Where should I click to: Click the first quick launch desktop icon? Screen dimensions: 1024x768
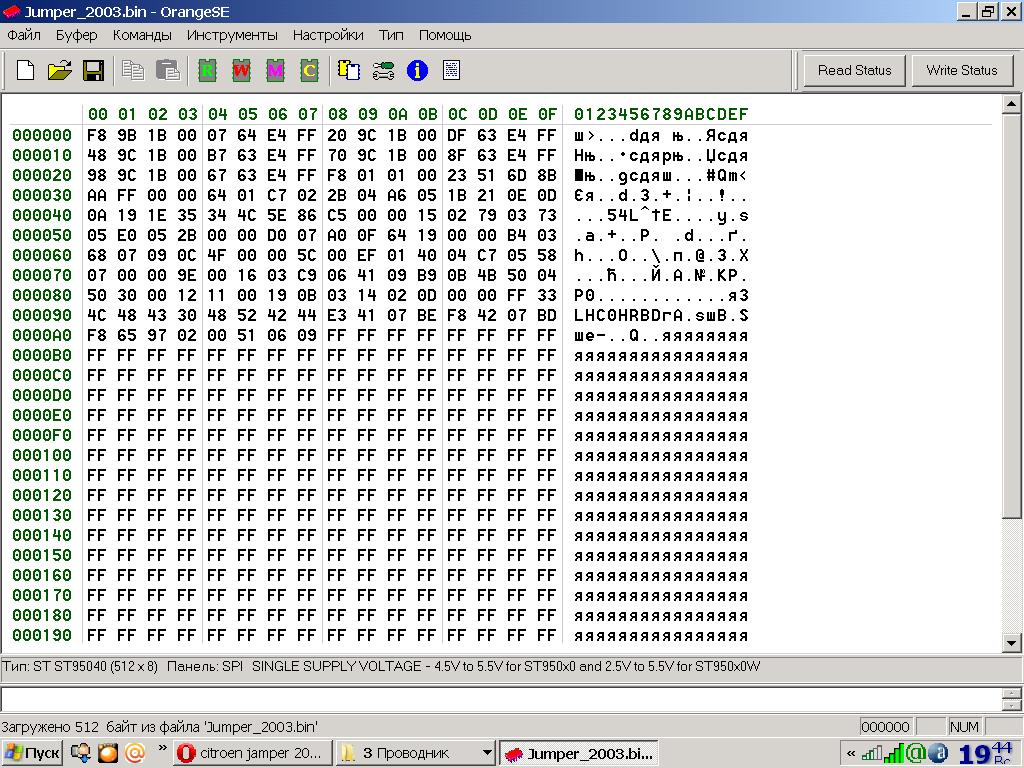[80, 753]
